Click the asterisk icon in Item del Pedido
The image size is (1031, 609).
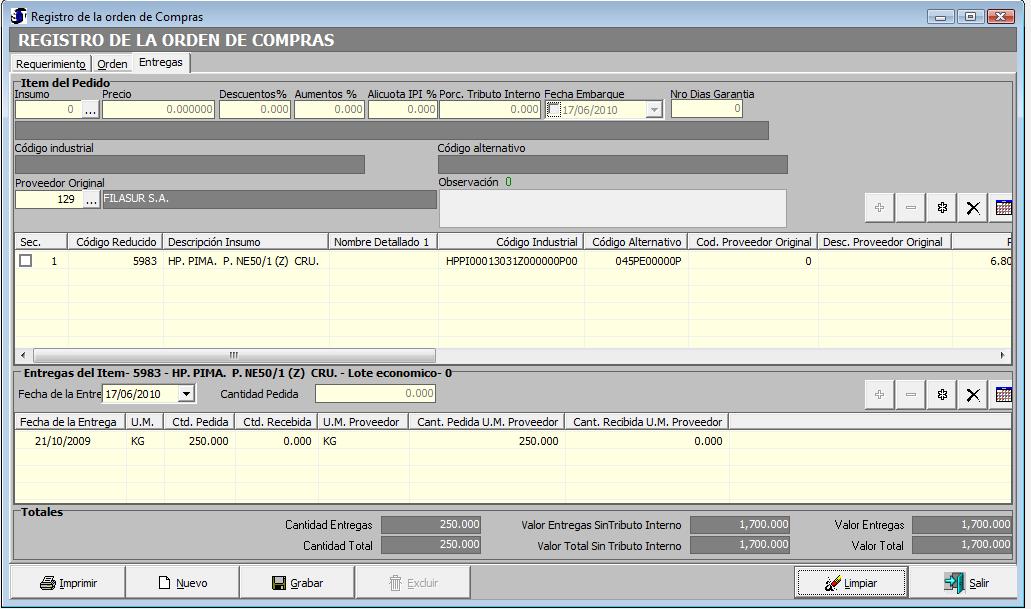tap(941, 208)
